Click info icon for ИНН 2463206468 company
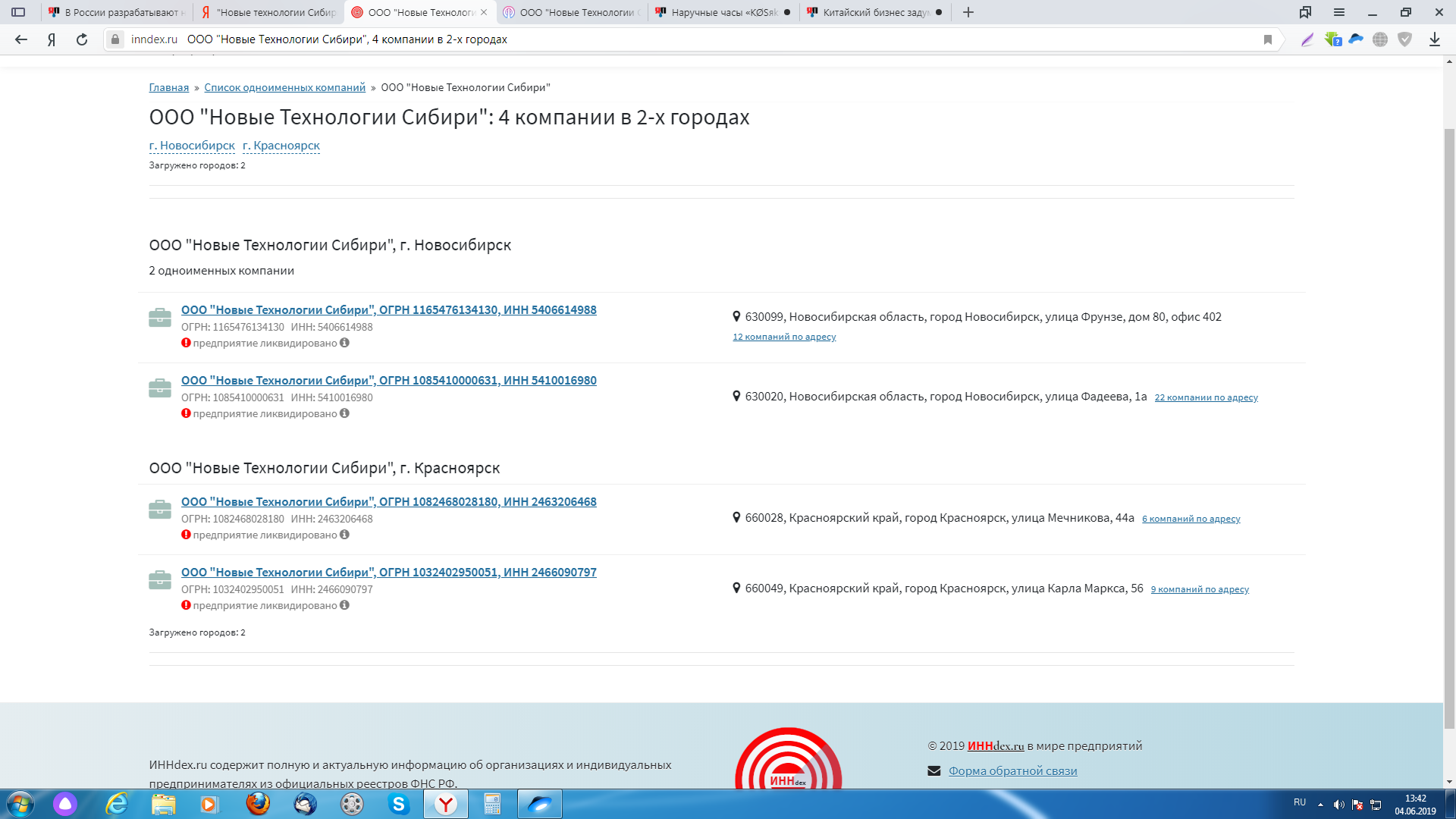The image size is (1456, 819). coord(344,535)
